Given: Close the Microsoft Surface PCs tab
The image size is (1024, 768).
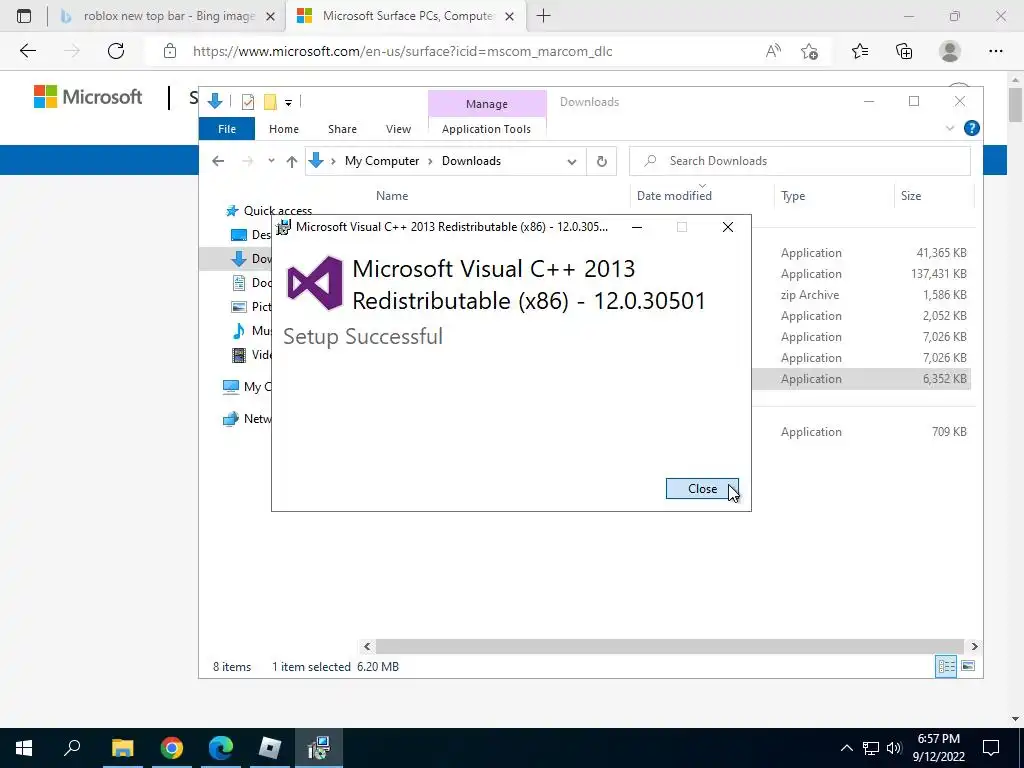Looking at the screenshot, I should 510,16.
